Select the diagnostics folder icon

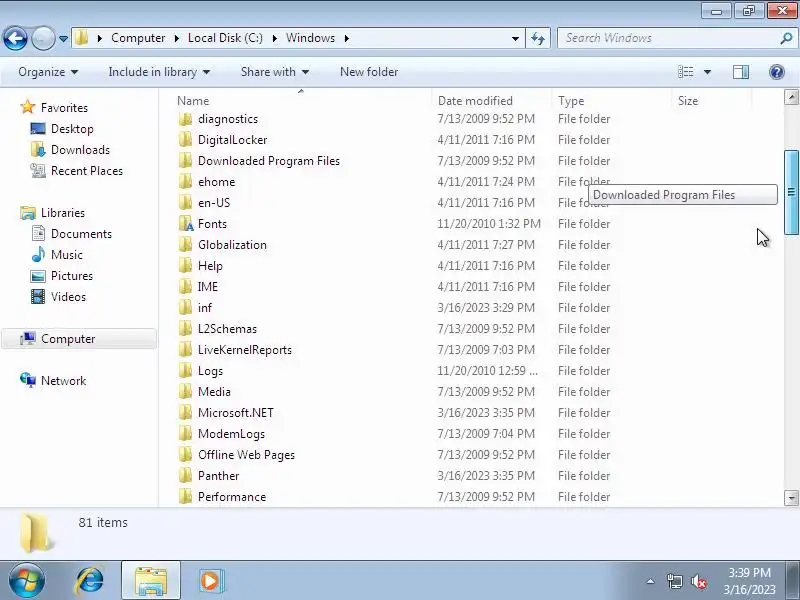[x=186, y=119]
